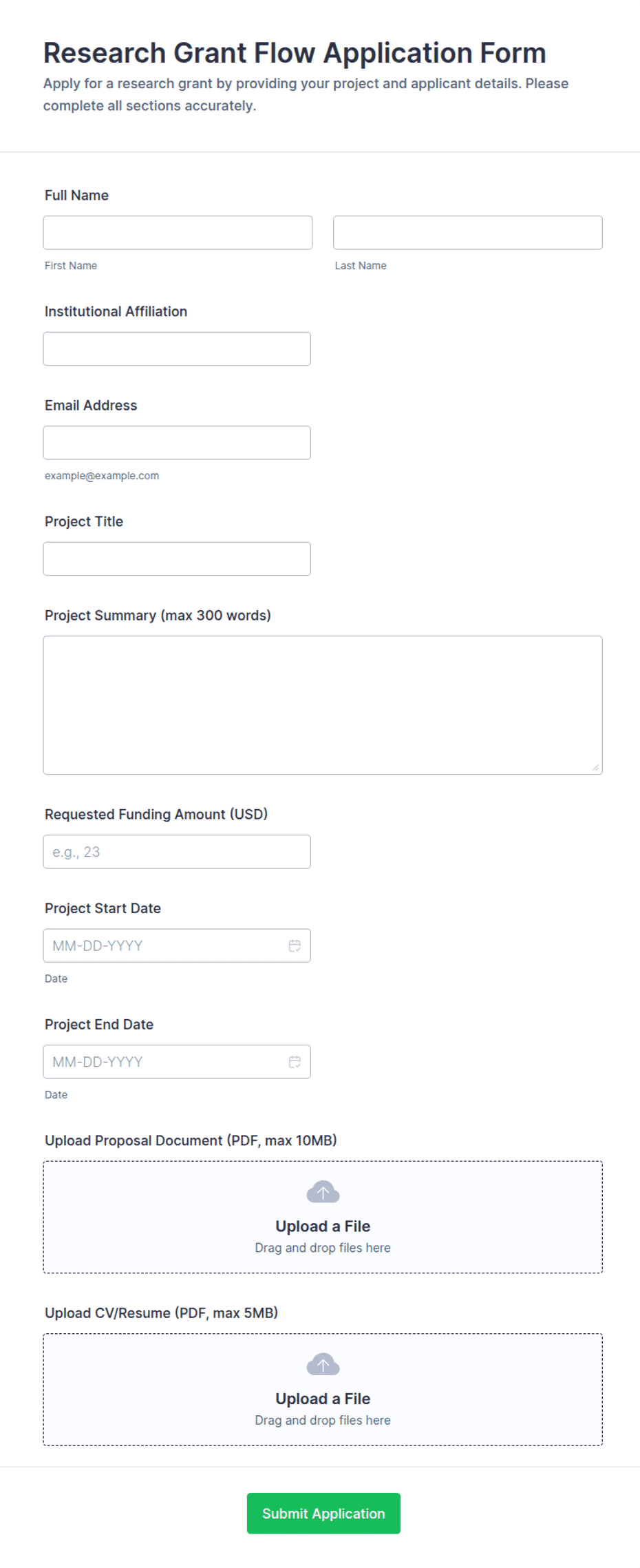This screenshot has width=640, height=1568.
Task: Click the Requested Funding Amount field
Action: click(x=177, y=852)
